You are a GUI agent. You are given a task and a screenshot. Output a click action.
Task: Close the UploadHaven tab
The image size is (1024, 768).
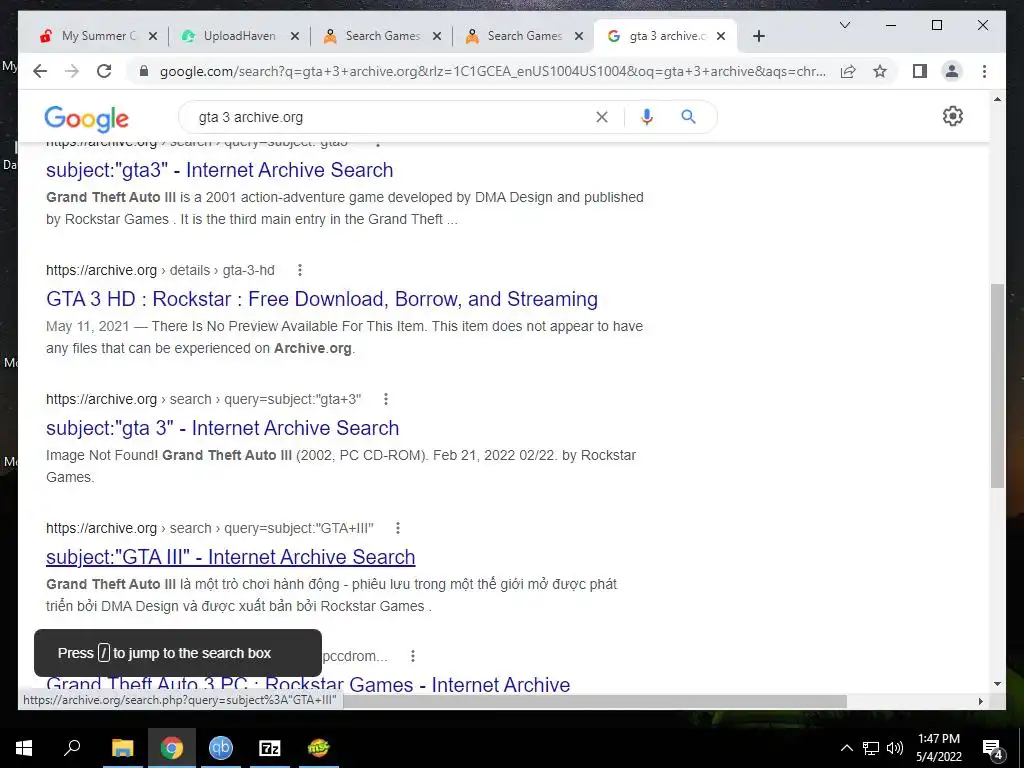point(295,36)
